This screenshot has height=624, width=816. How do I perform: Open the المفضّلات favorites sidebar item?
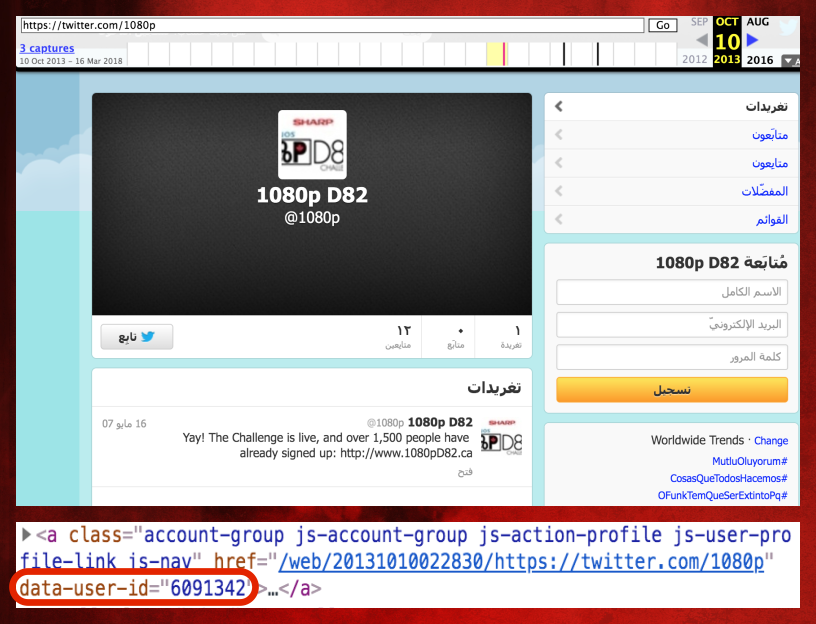(x=671, y=191)
